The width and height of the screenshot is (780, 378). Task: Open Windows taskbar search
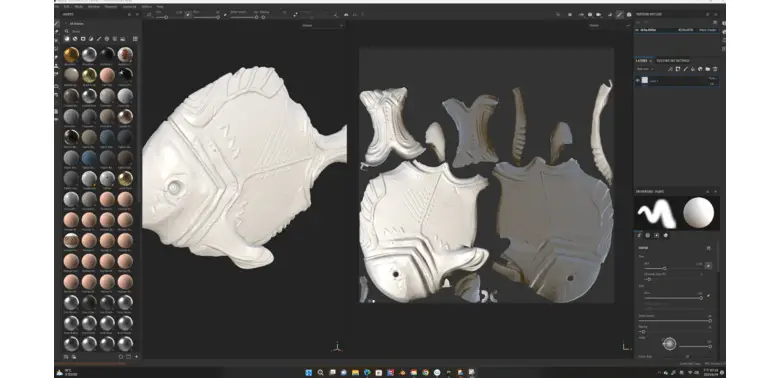click(320, 372)
